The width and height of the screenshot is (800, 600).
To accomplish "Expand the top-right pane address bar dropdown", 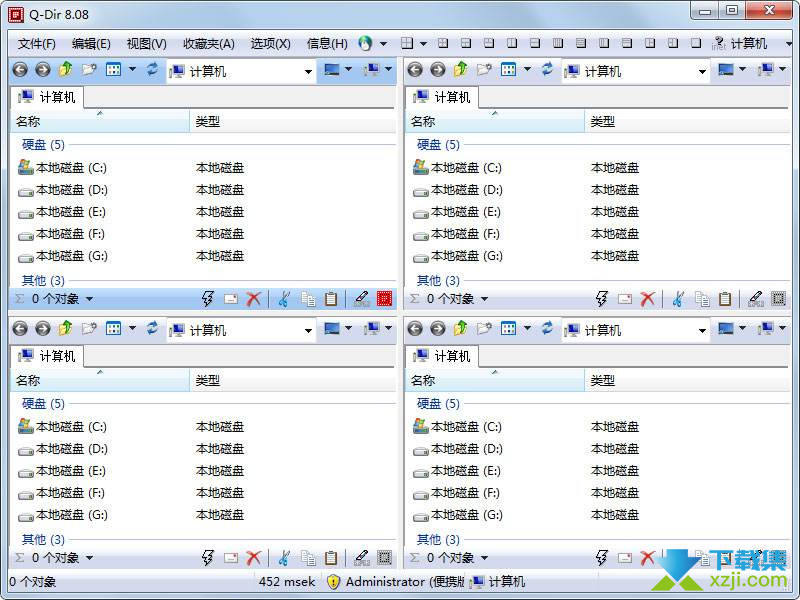I will 703,72.
